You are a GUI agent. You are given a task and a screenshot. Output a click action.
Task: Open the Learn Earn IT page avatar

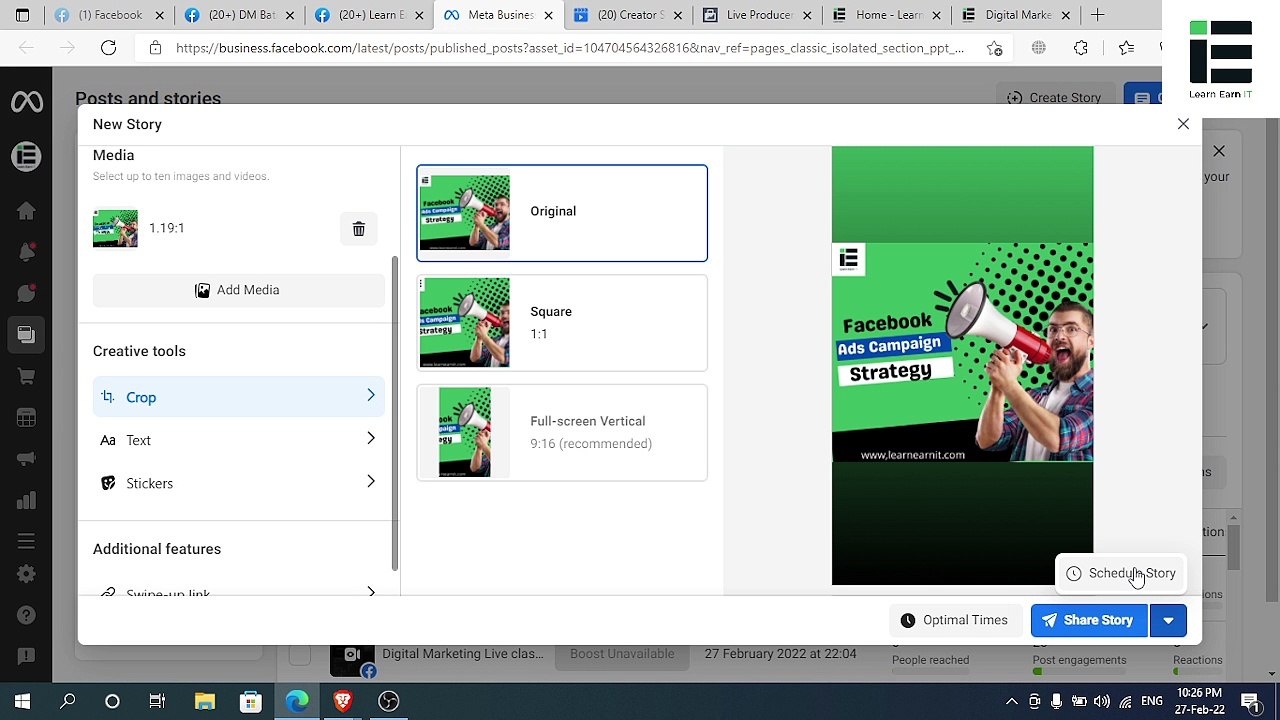point(26,156)
